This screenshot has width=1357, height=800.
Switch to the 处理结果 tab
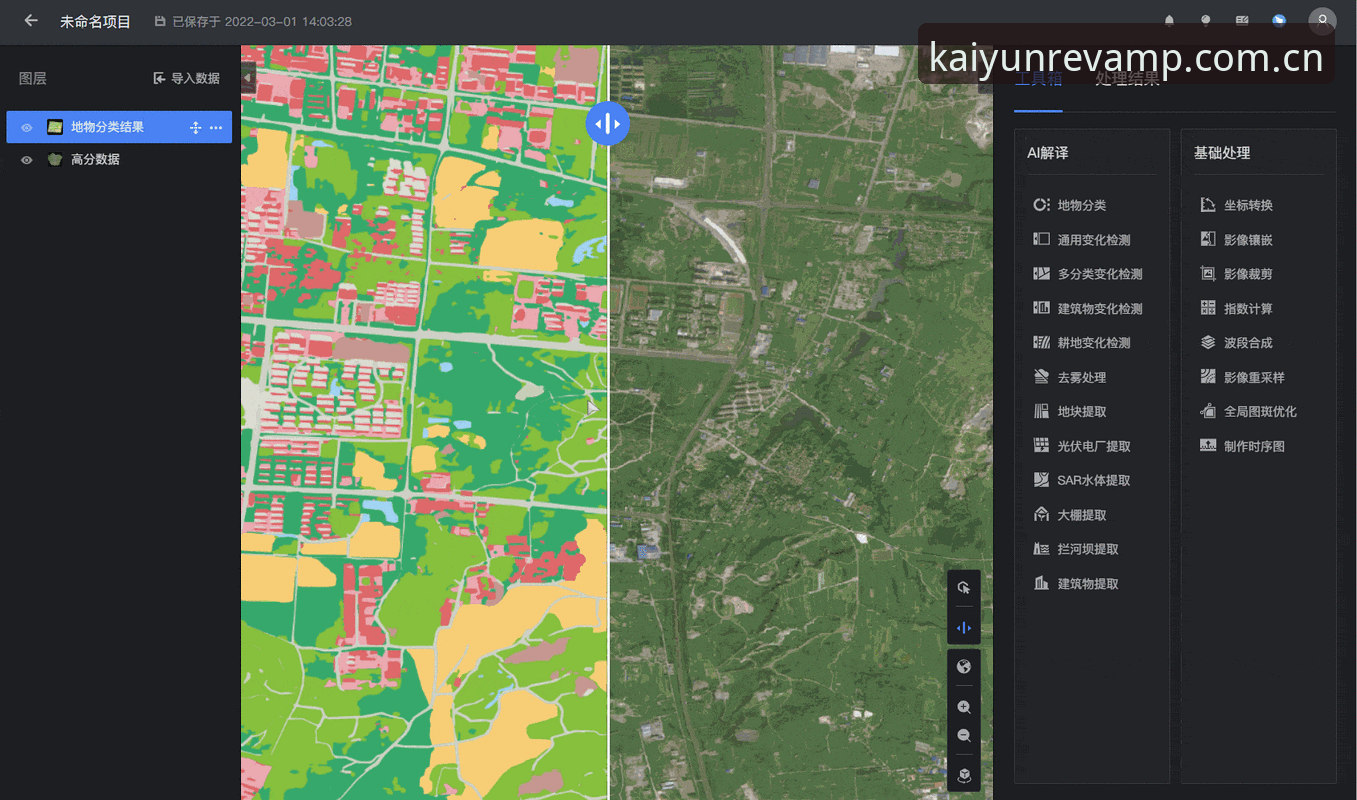tap(1127, 79)
